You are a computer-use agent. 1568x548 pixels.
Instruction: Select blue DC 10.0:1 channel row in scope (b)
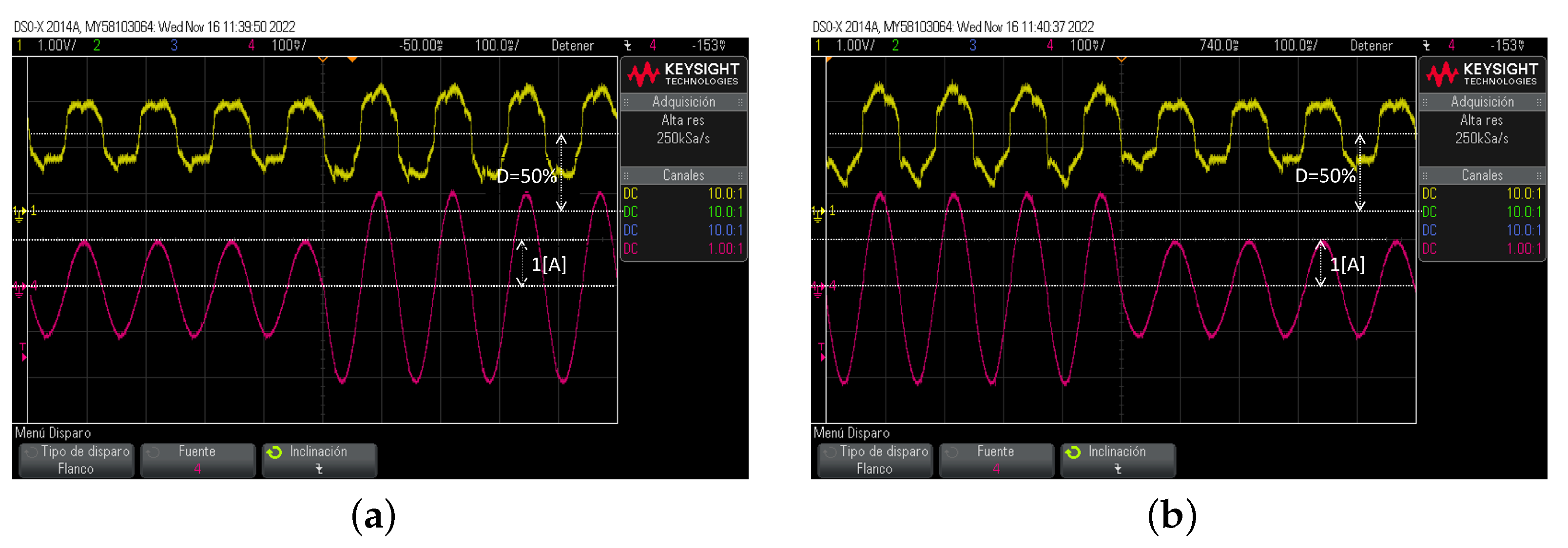1482,230
